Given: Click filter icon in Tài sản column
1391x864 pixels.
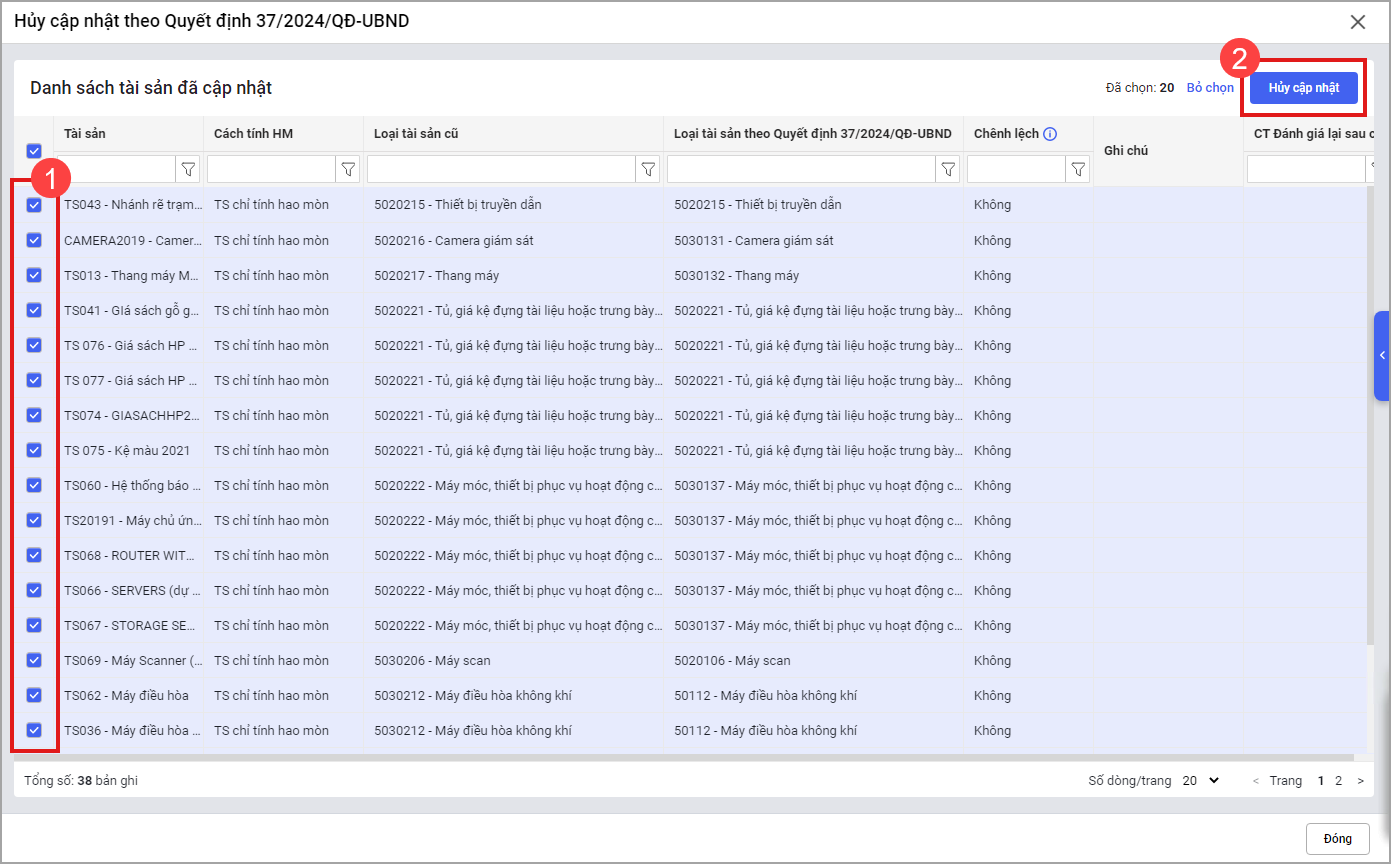Looking at the screenshot, I should 188,169.
